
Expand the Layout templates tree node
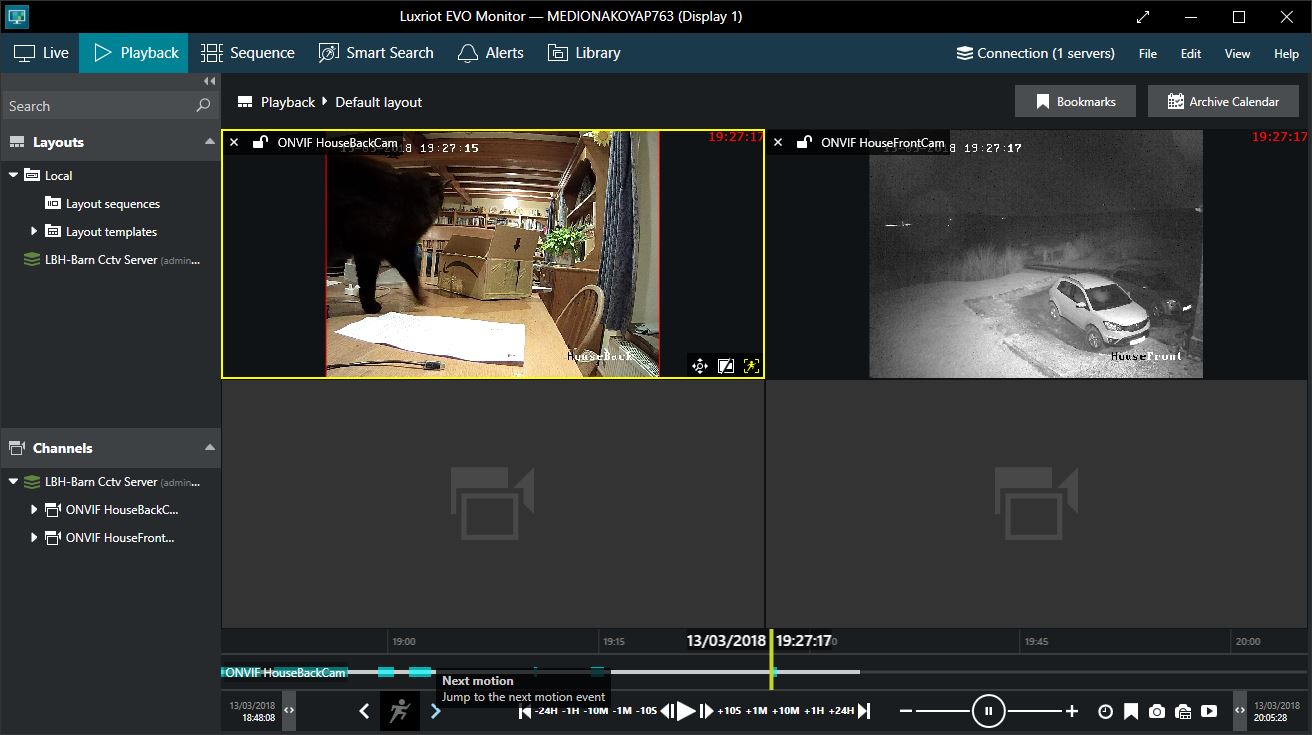coord(34,231)
